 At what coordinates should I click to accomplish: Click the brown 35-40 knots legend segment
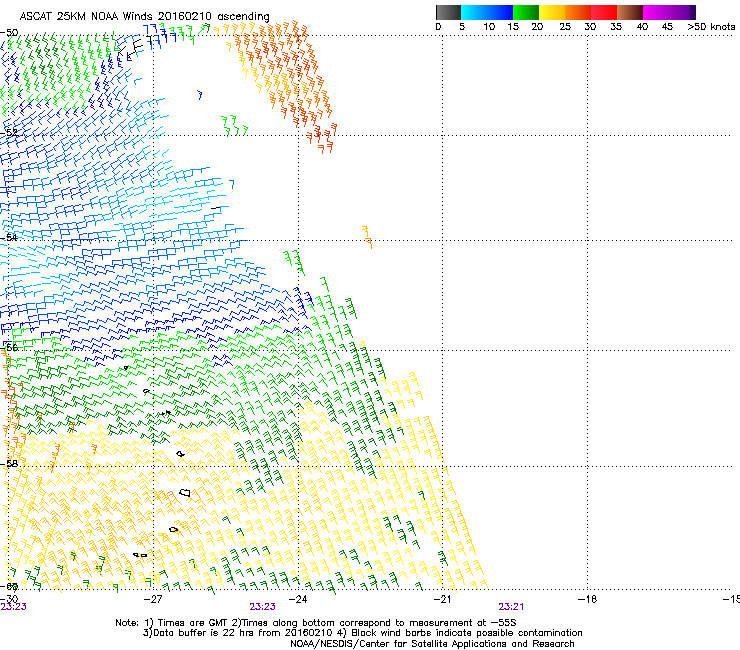pos(630,12)
